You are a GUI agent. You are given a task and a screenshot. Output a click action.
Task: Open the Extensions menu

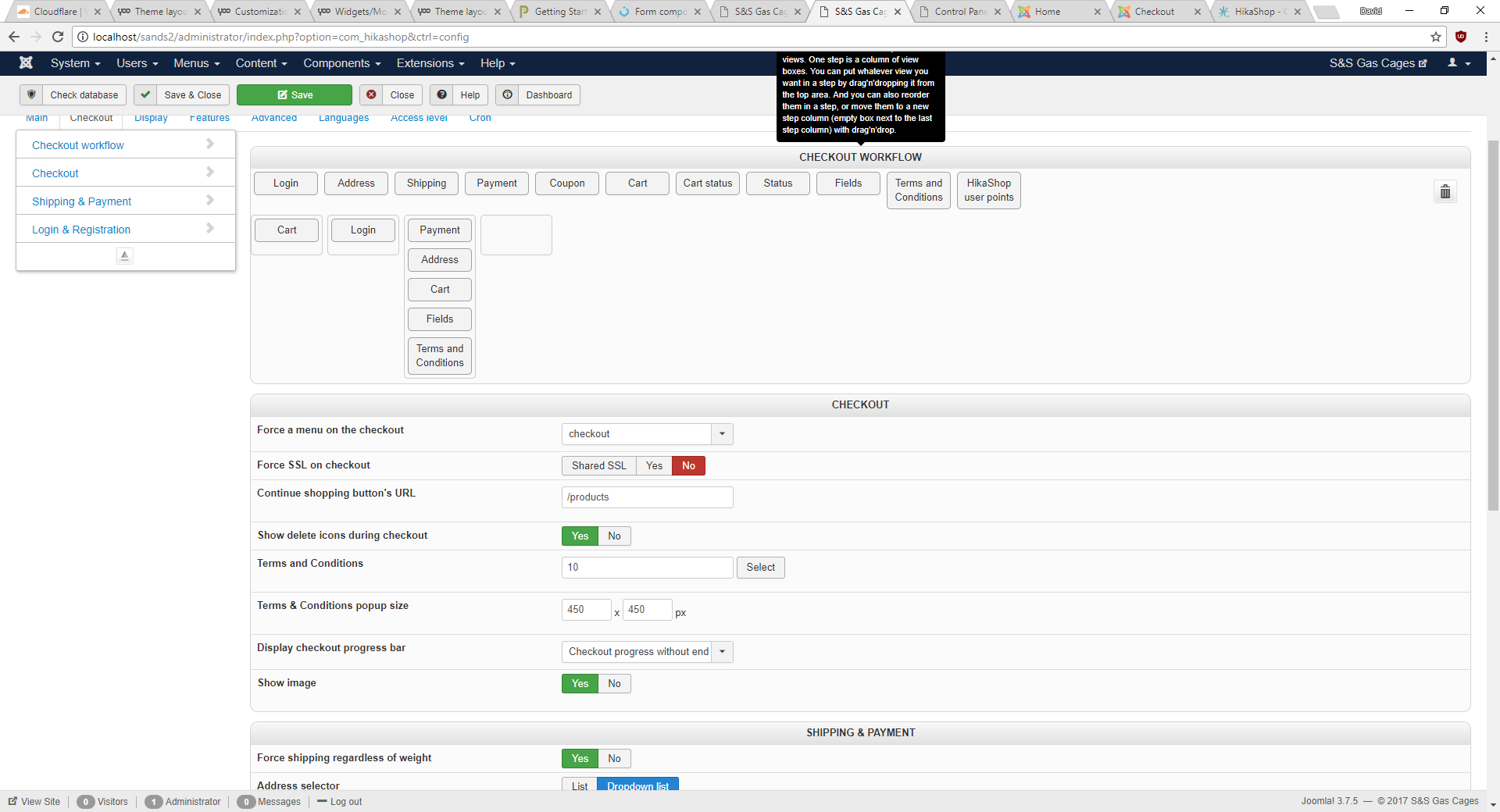(x=430, y=63)
